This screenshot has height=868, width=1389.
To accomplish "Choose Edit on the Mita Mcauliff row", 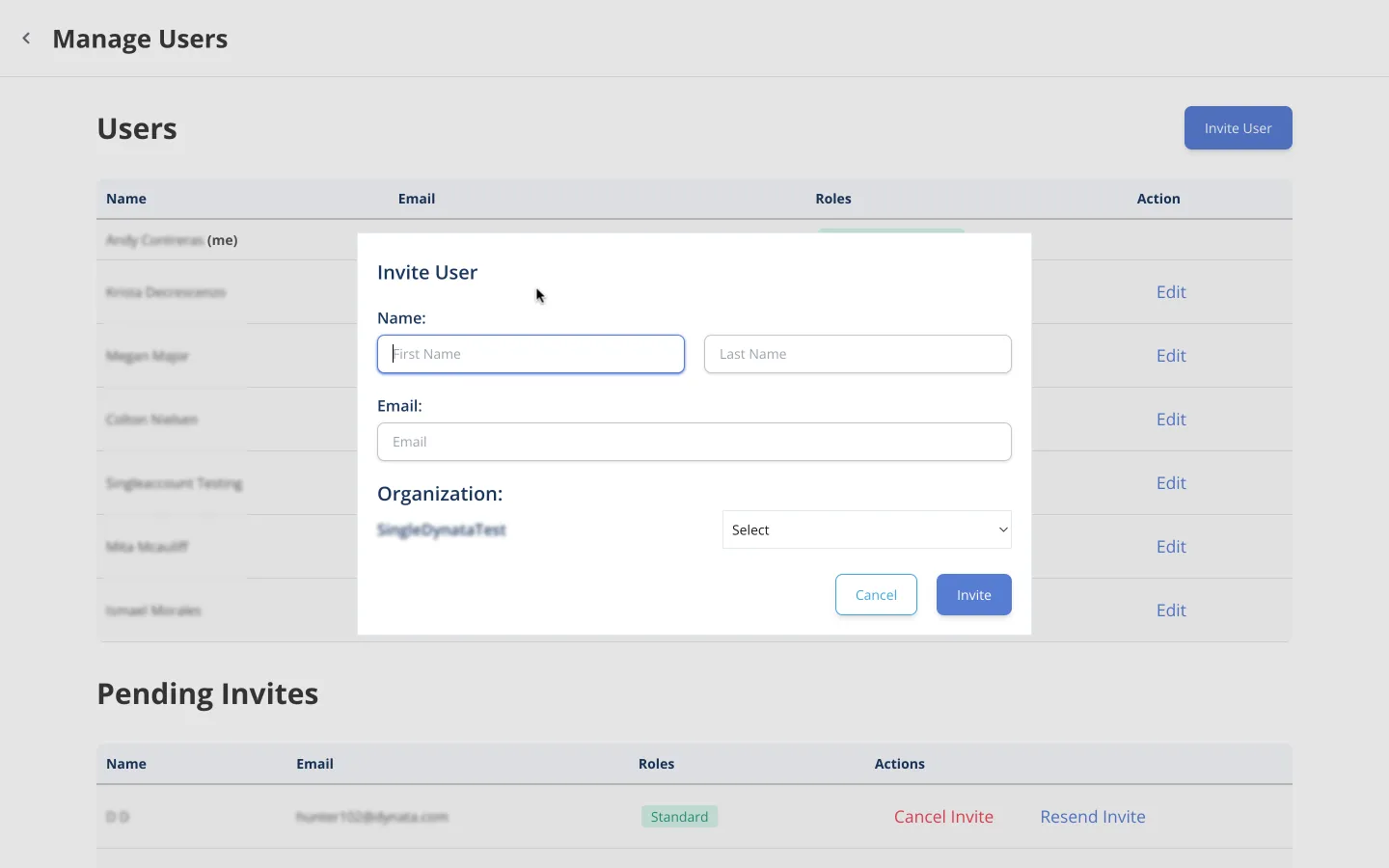I will click(x=1171, y=547).
